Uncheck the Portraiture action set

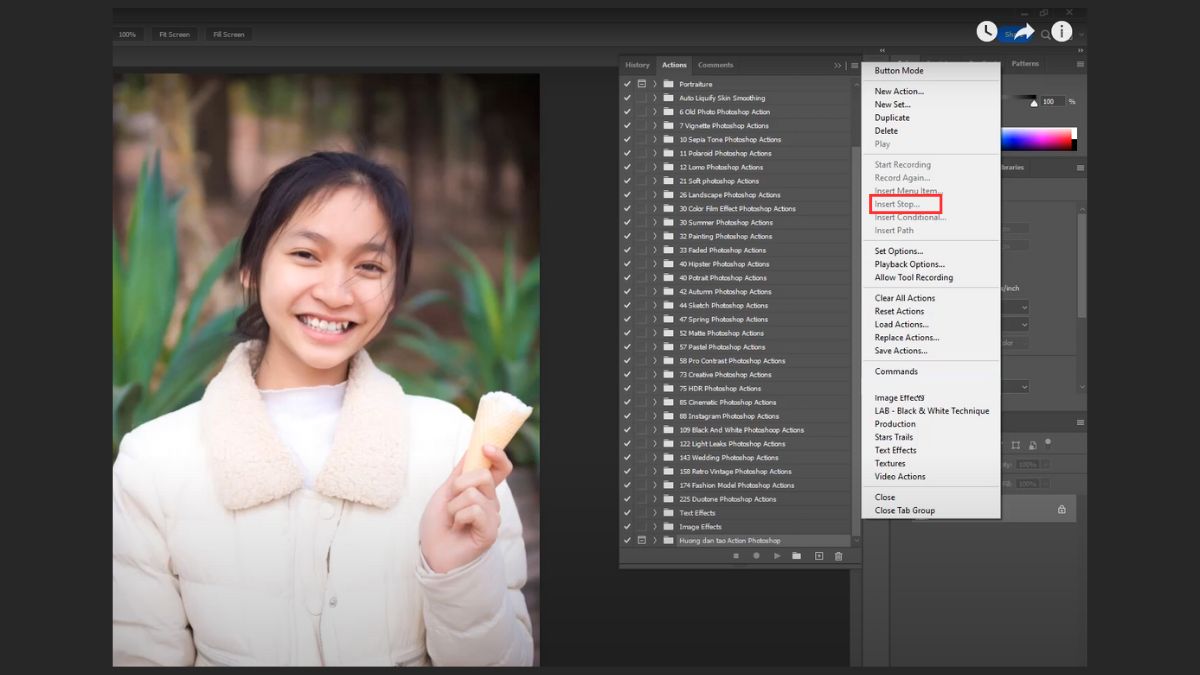(627, 84)
